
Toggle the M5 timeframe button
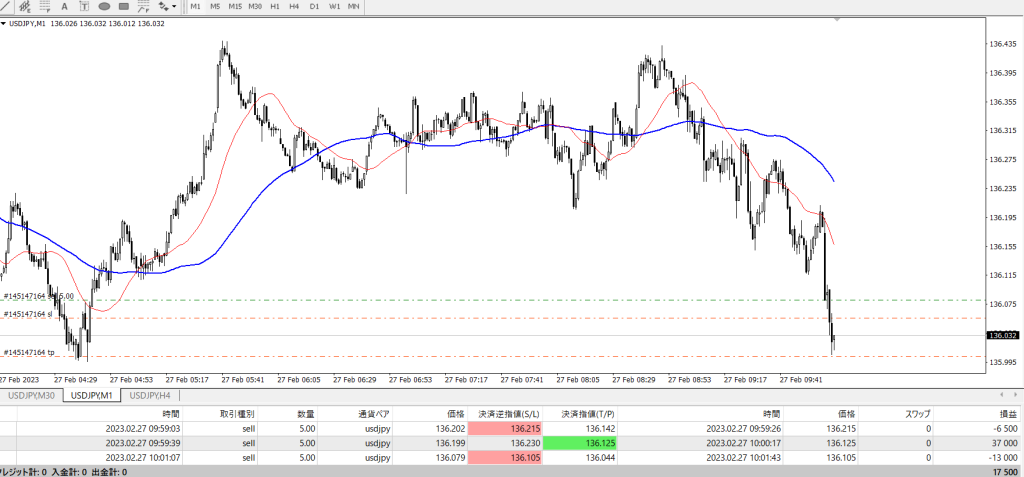pyautogui.click(x=215, y=6)
